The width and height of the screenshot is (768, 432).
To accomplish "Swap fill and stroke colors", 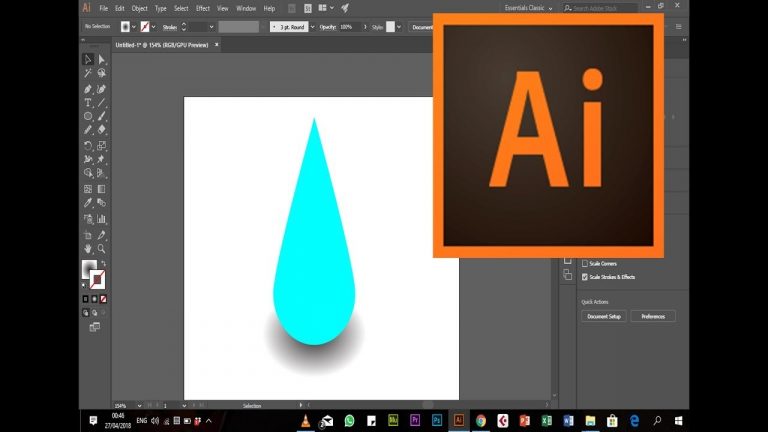I will click(x=103, y=264).
